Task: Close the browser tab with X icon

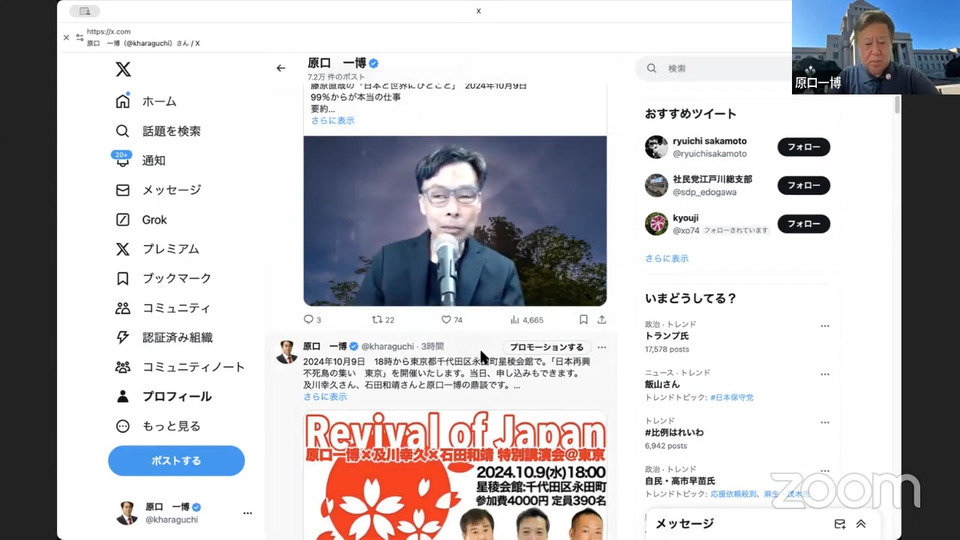Action: 66,37
